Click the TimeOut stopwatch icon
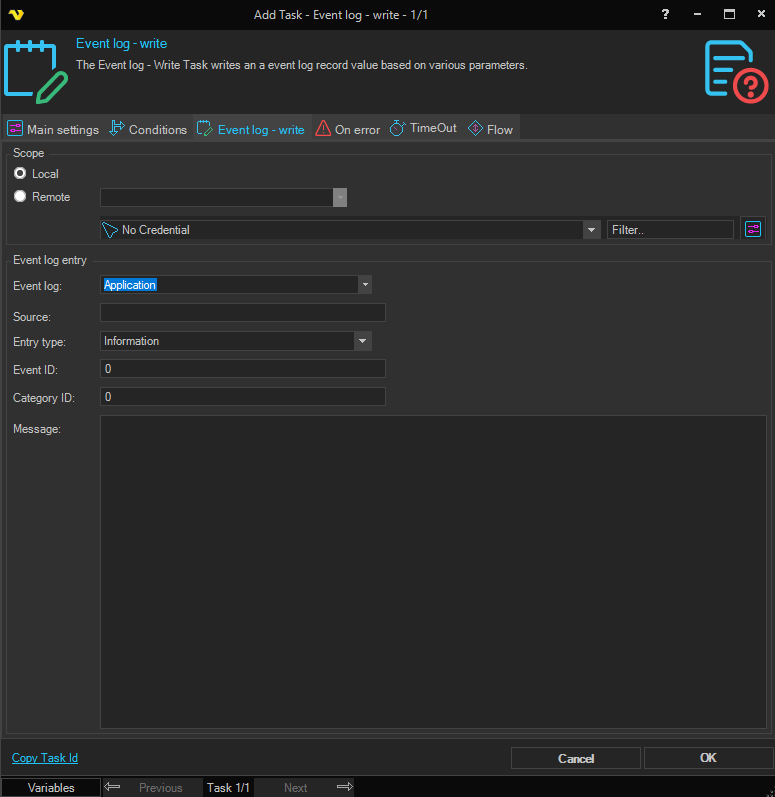Viewport: 775px width, 797px height. (x=397, y=129)
